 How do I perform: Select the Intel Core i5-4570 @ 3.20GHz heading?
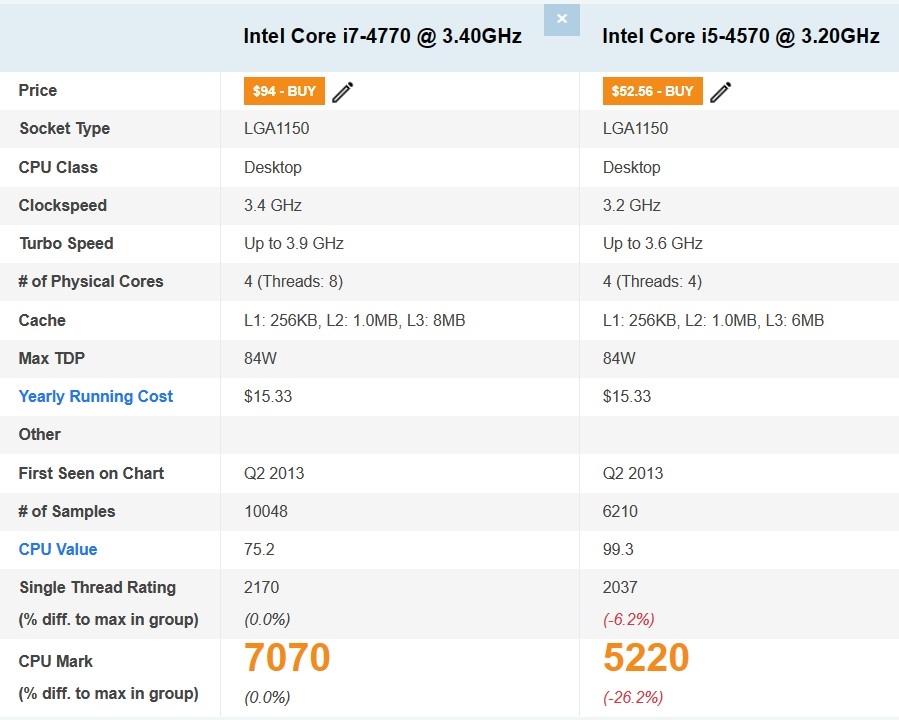[741, 36]
